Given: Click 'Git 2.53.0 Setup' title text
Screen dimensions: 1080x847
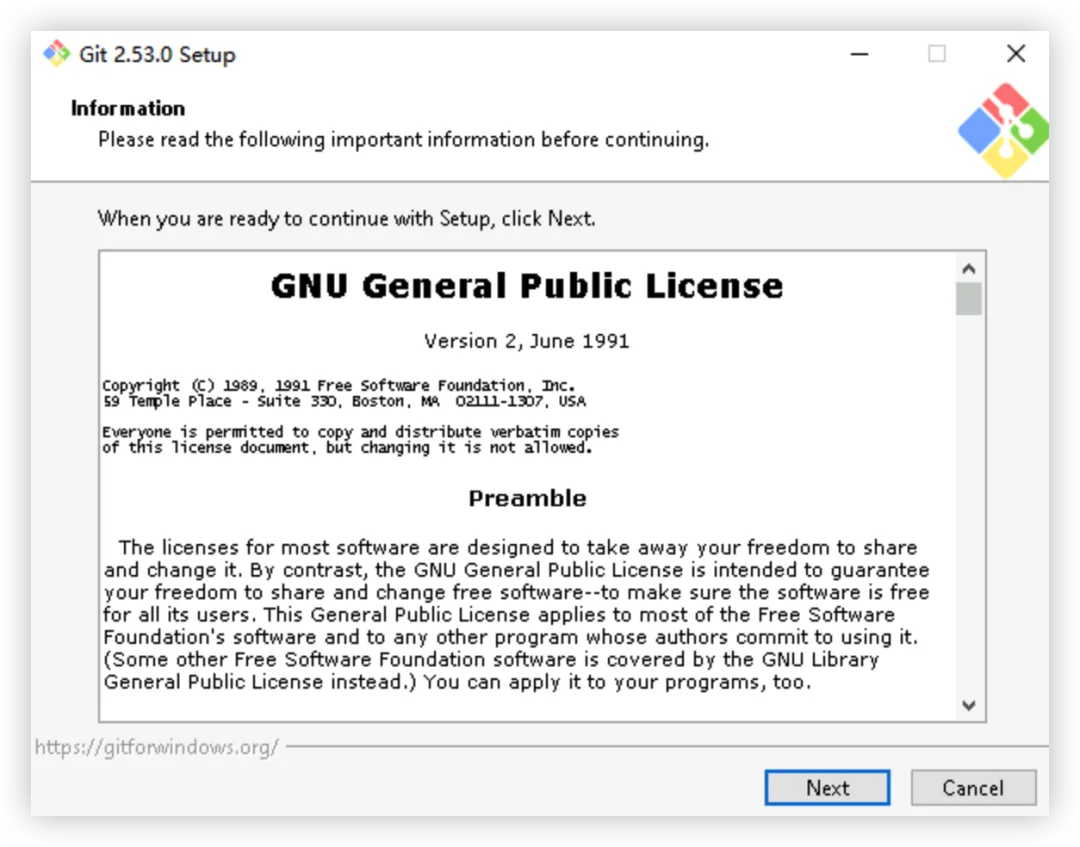Looking at the screenshot, I should 157,54.
